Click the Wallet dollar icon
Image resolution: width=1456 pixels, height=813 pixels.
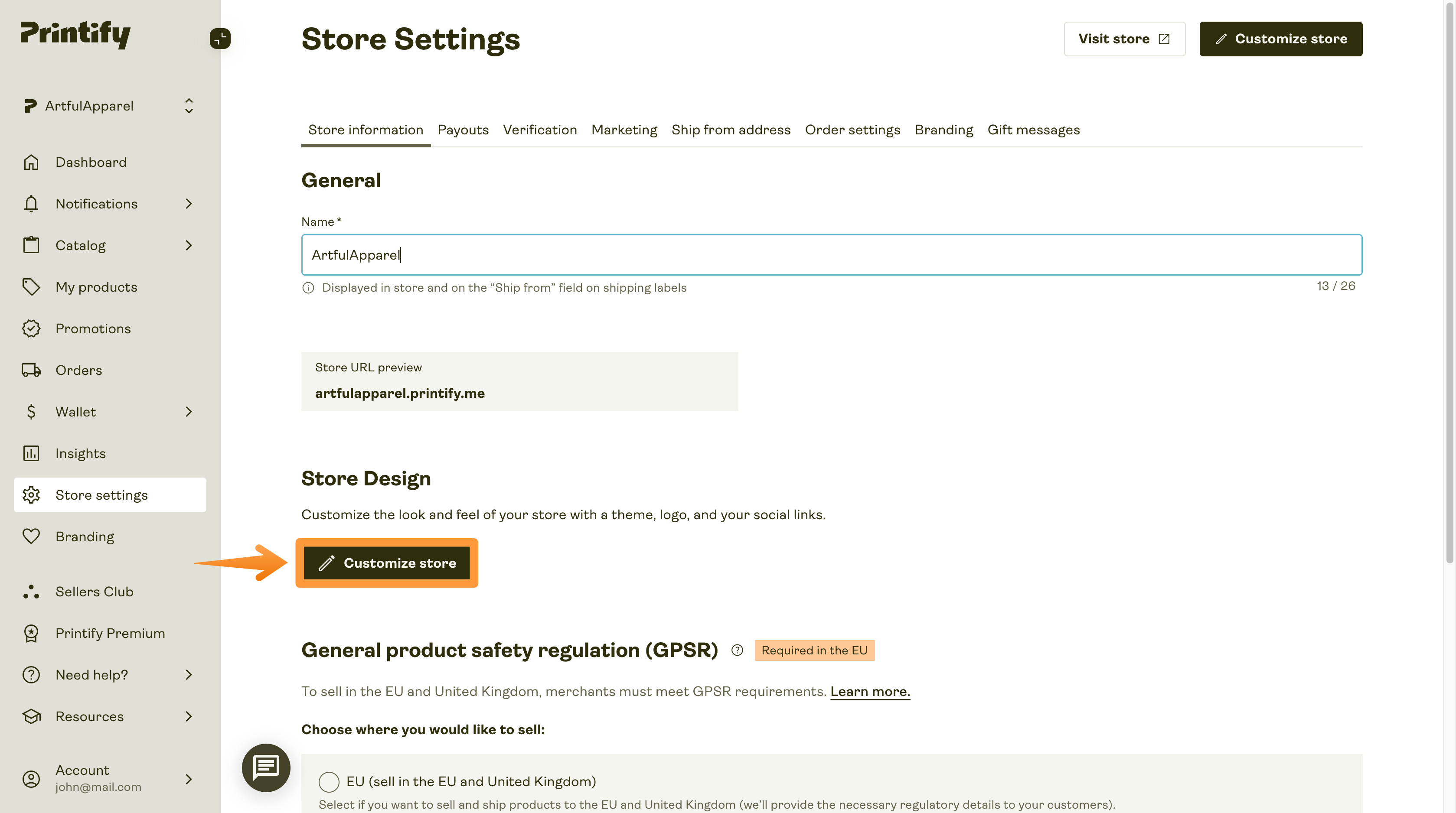pos(31,411)
